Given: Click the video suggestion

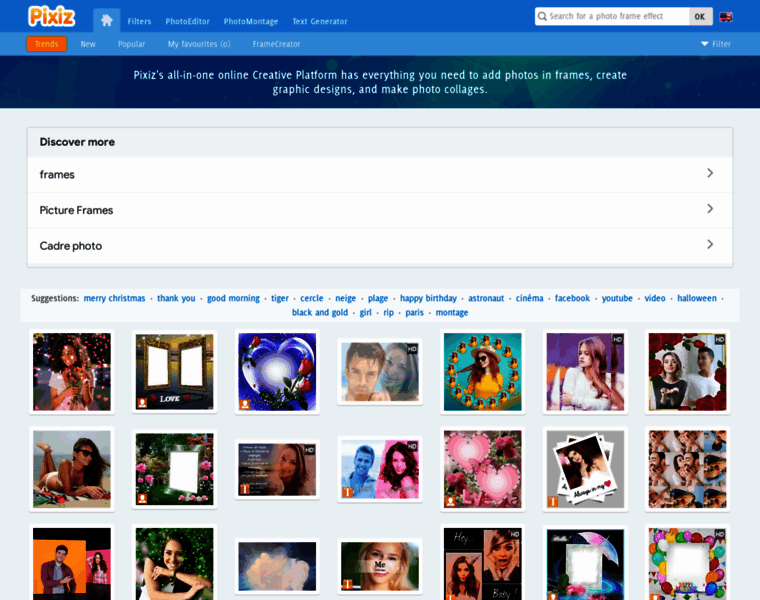Looking at the screenshot, I should 655,298.
